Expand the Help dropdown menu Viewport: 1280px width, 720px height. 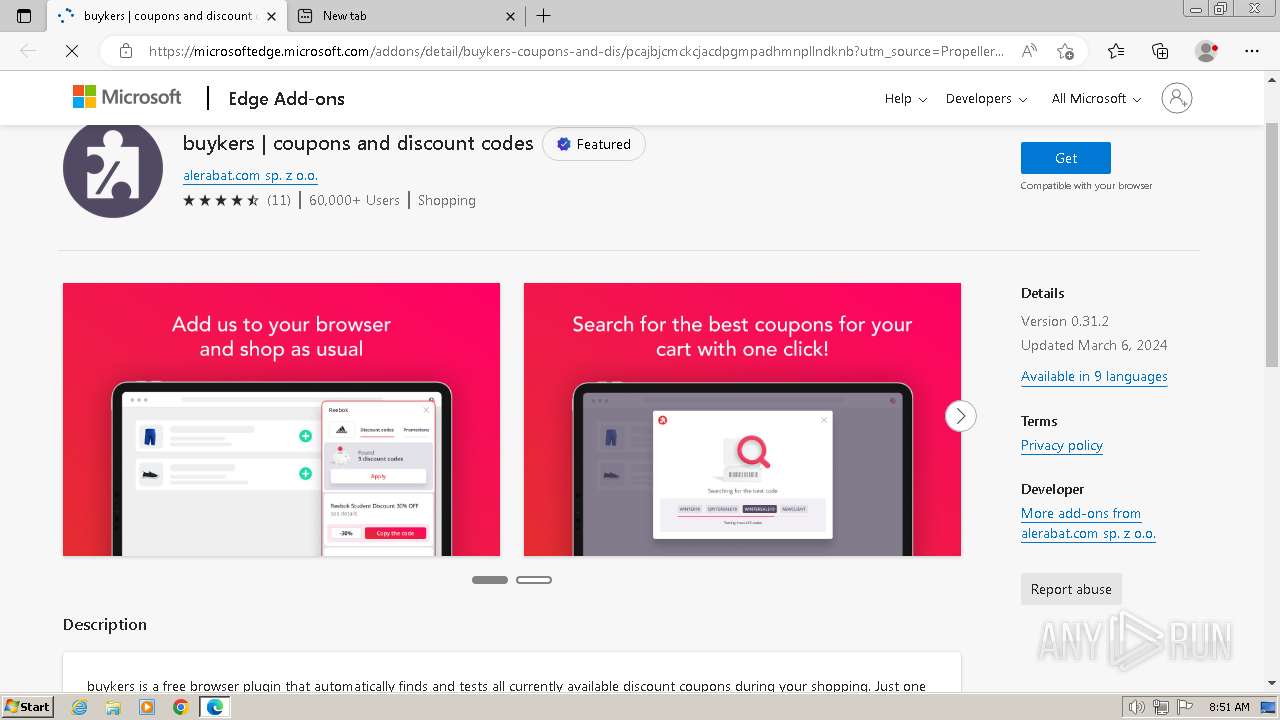(906, 98)
